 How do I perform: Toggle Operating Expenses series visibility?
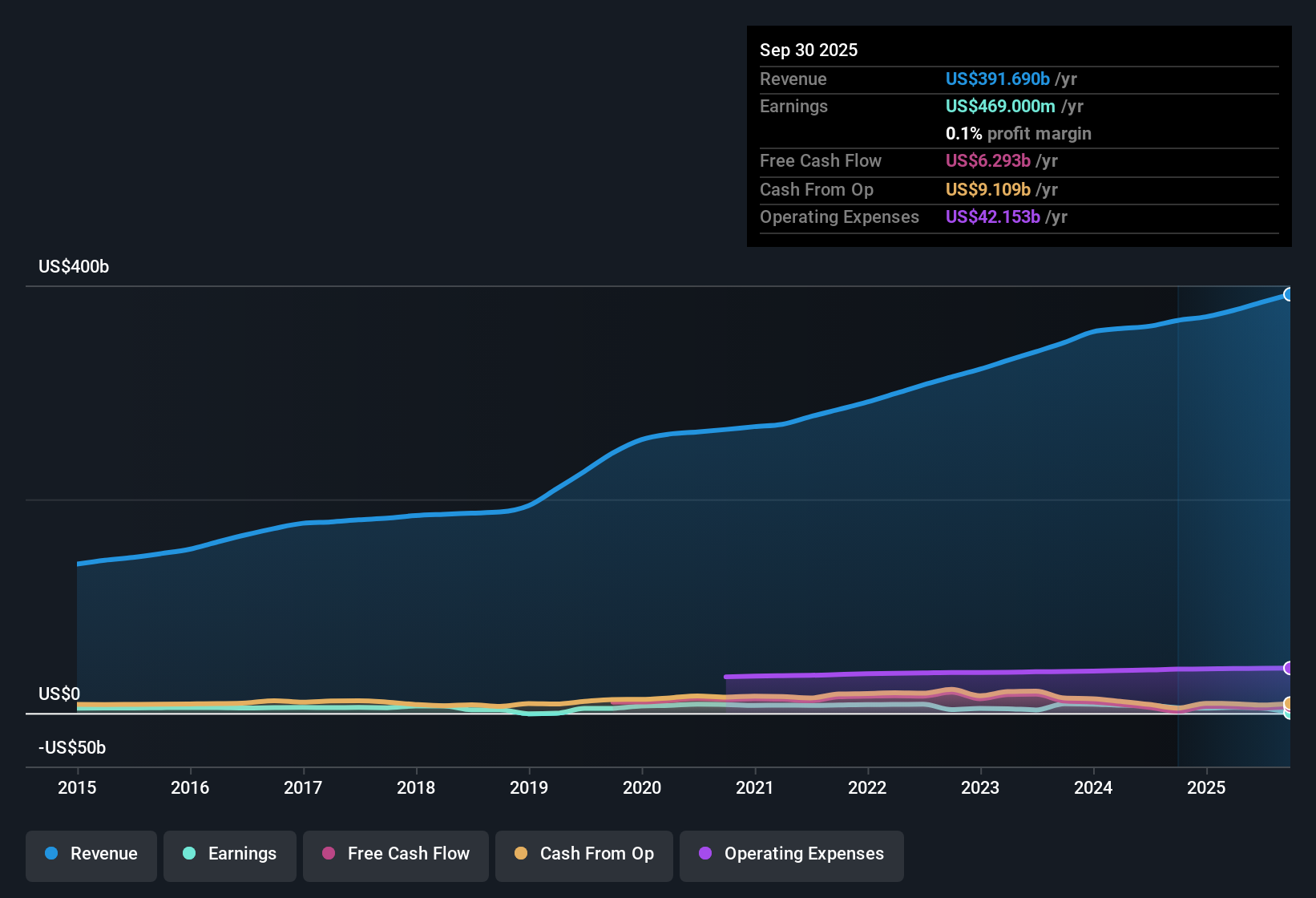click(x=791, y=854)
